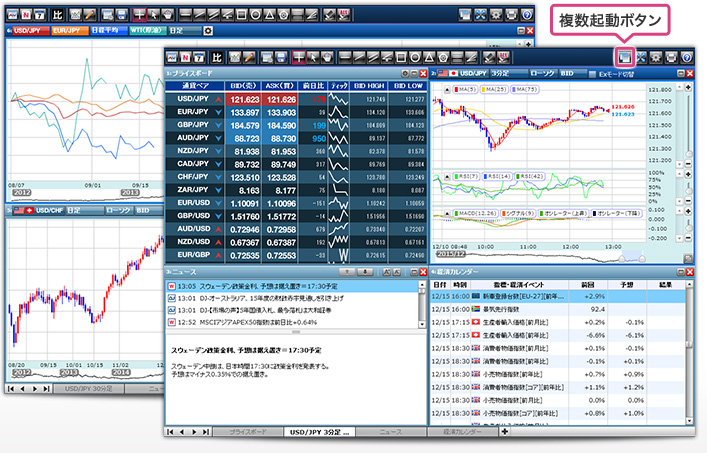Open settings gear in front window toolbar
The width and height of the screenshot is (707, 453).
[656, 57]
